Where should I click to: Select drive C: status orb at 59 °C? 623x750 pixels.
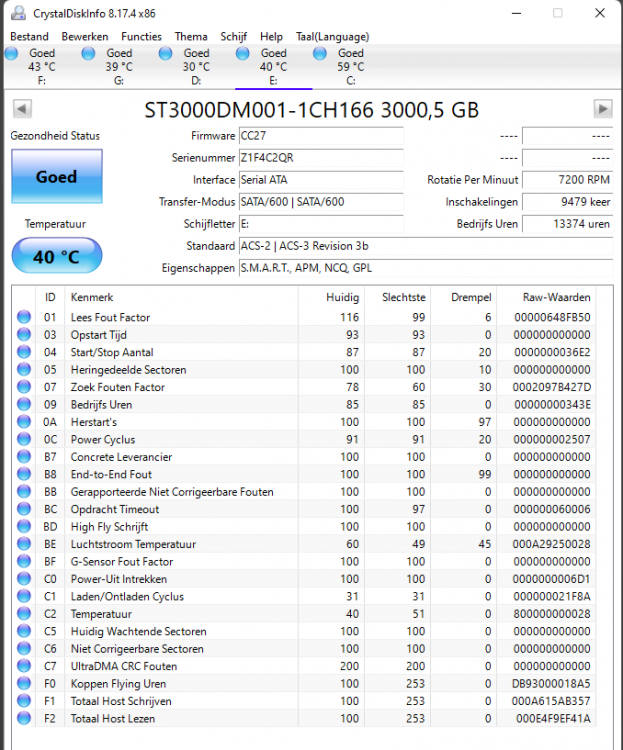(320, 54)
